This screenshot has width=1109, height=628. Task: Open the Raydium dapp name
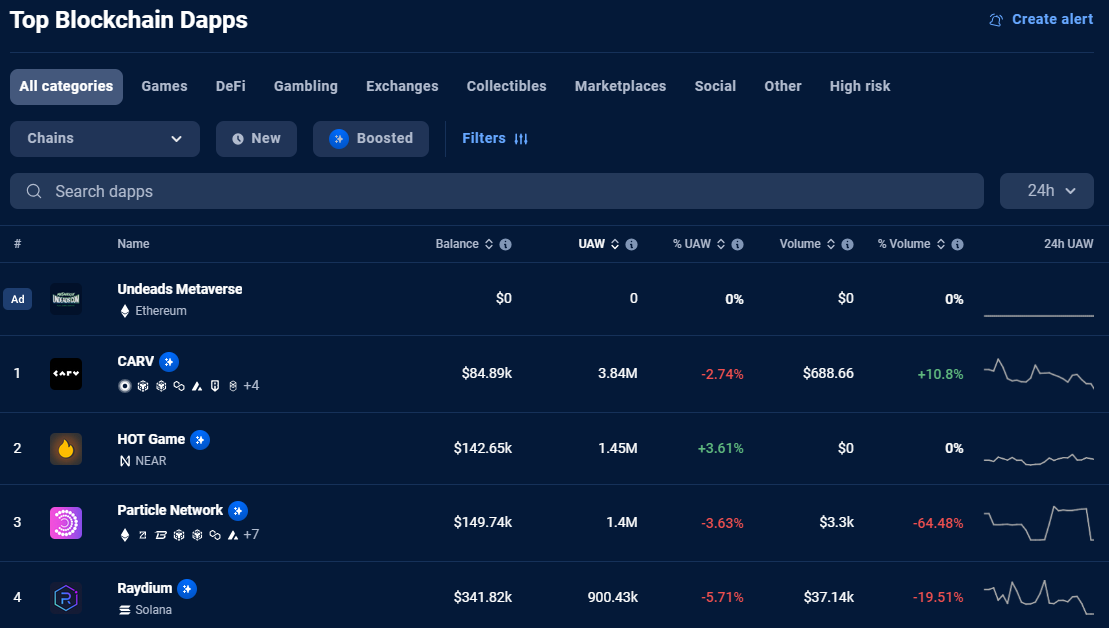[x=145, y=588]
